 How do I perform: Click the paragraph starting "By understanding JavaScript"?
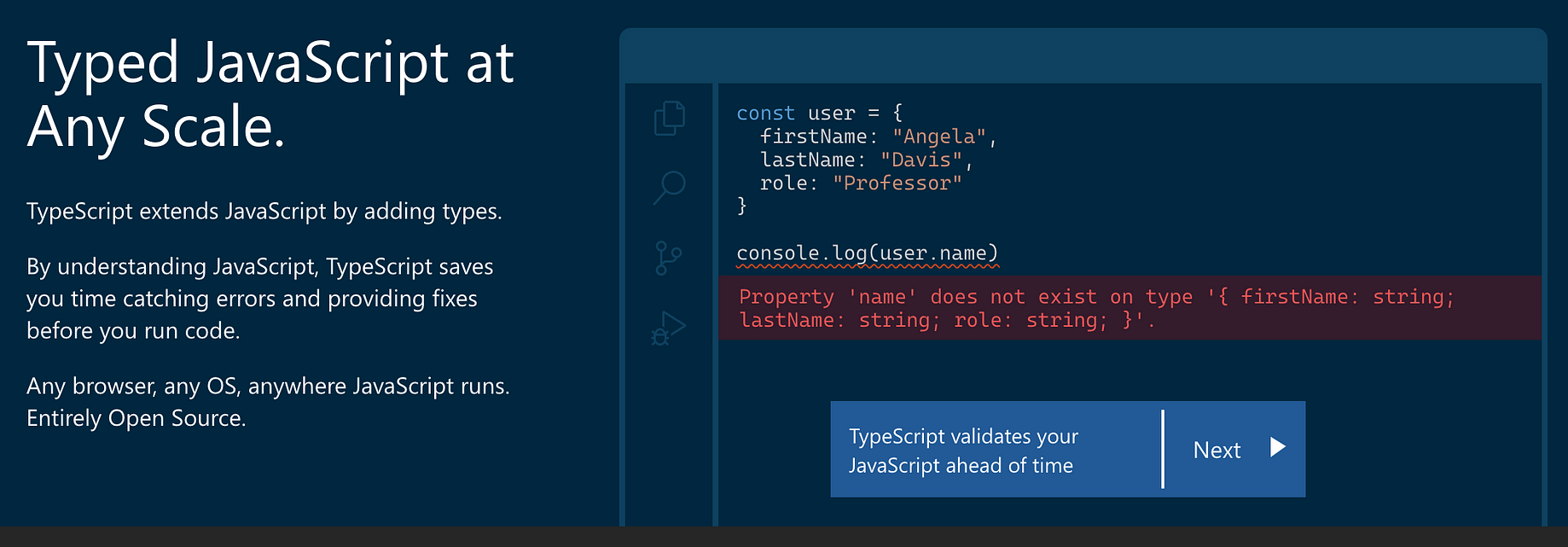(260, 298)
